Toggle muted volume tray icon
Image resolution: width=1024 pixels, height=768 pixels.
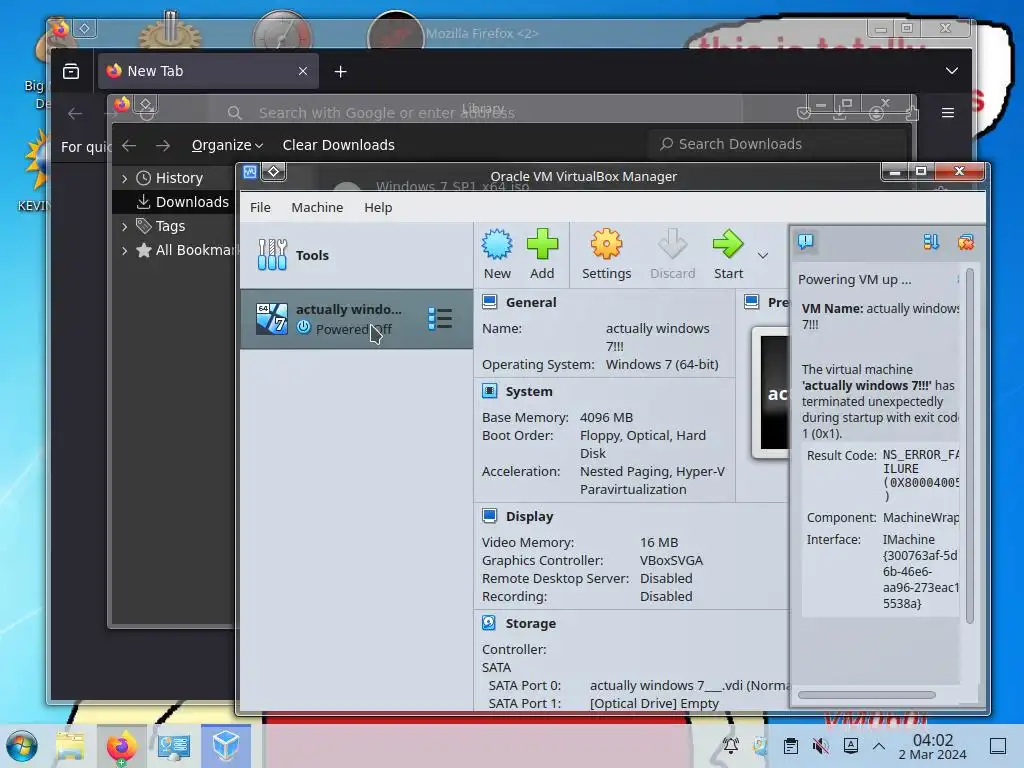click(820, 746)
